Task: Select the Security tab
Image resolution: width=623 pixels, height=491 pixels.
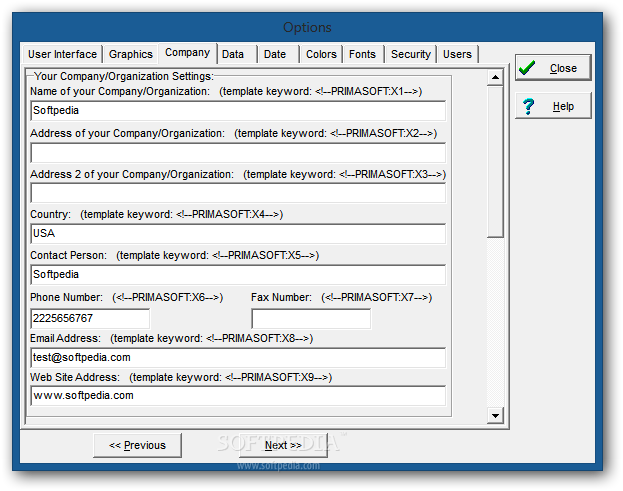Action: click(x=411, y=54)
